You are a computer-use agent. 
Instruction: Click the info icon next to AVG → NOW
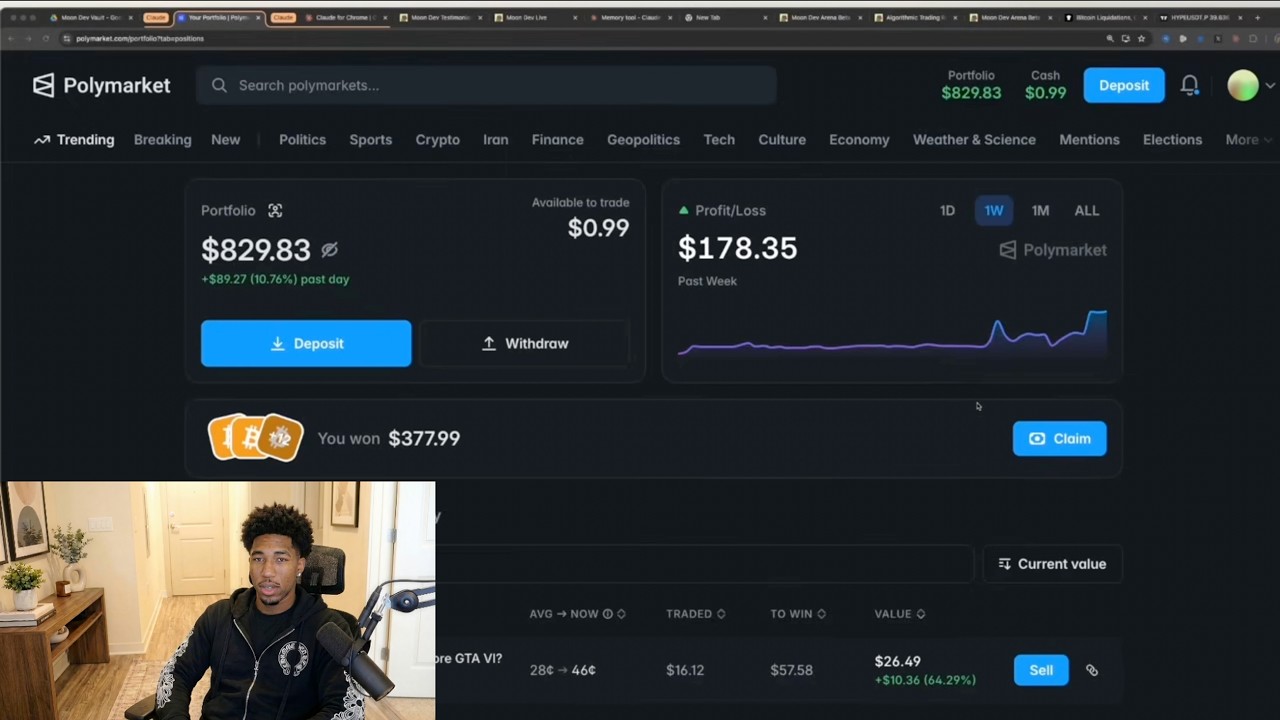click(607, 614)
